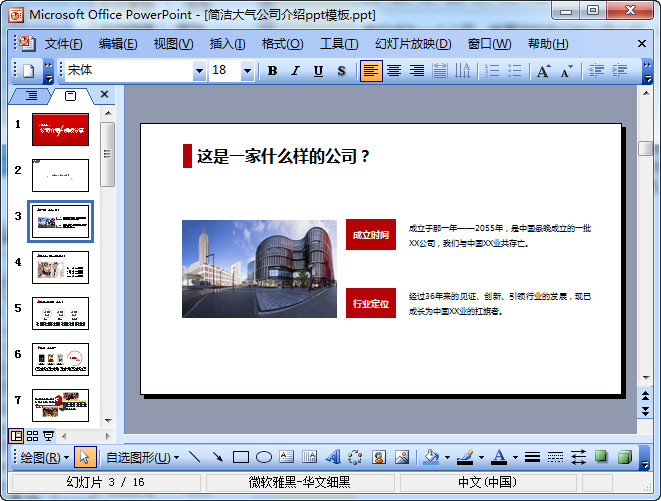
Task: Click the Increase Font Size icon
Action: click(x=543, y=70)
